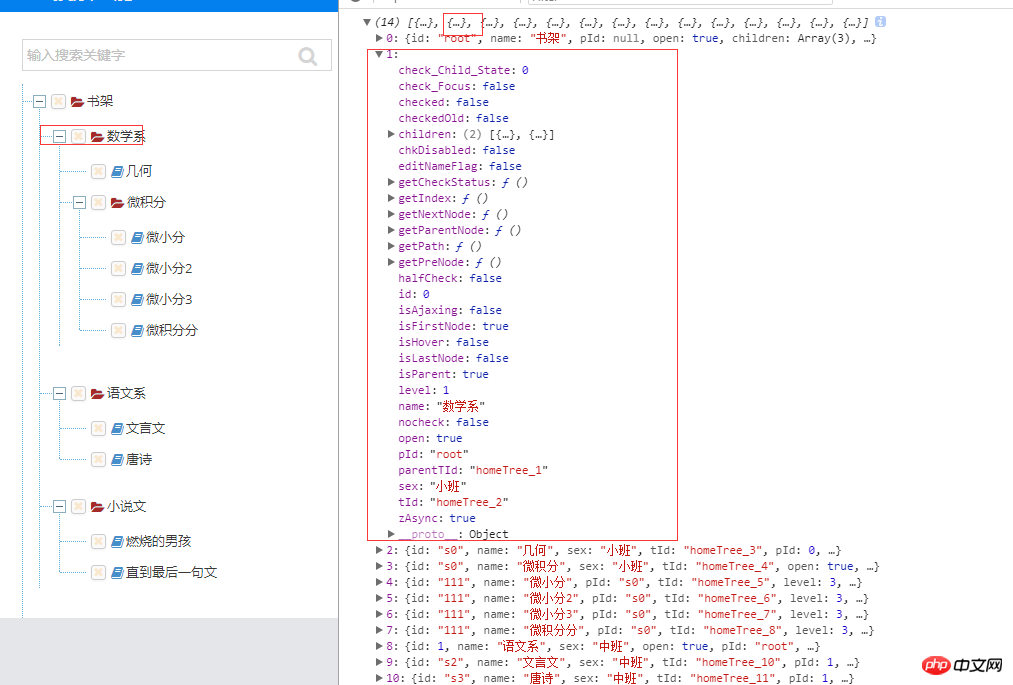Screen dimensions: 1013x685
Task: Click the 唐诗 book icon
Action: pyautogui.click(x=117, y=459)
